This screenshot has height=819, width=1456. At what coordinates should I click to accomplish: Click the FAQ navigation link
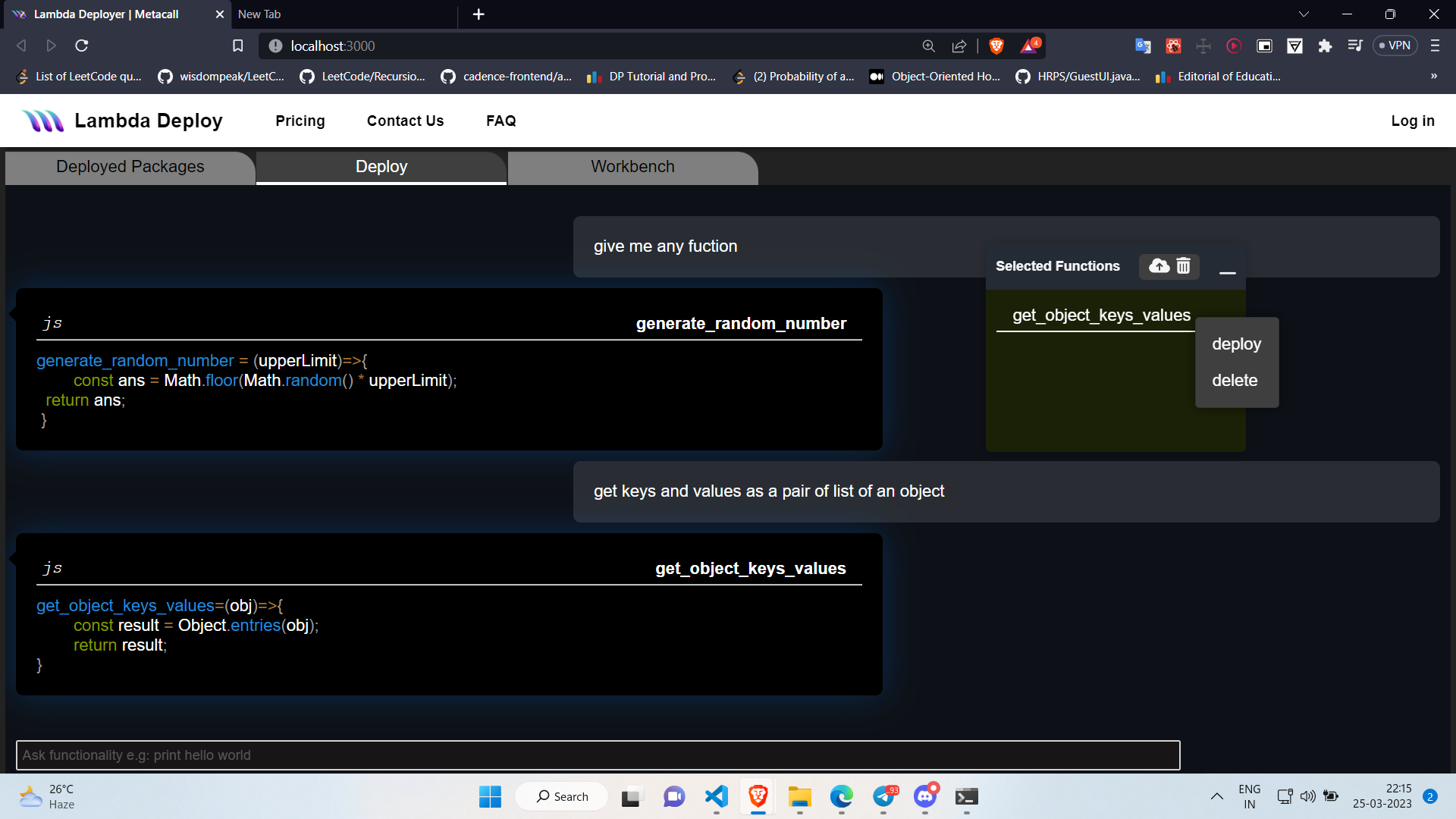500,121
